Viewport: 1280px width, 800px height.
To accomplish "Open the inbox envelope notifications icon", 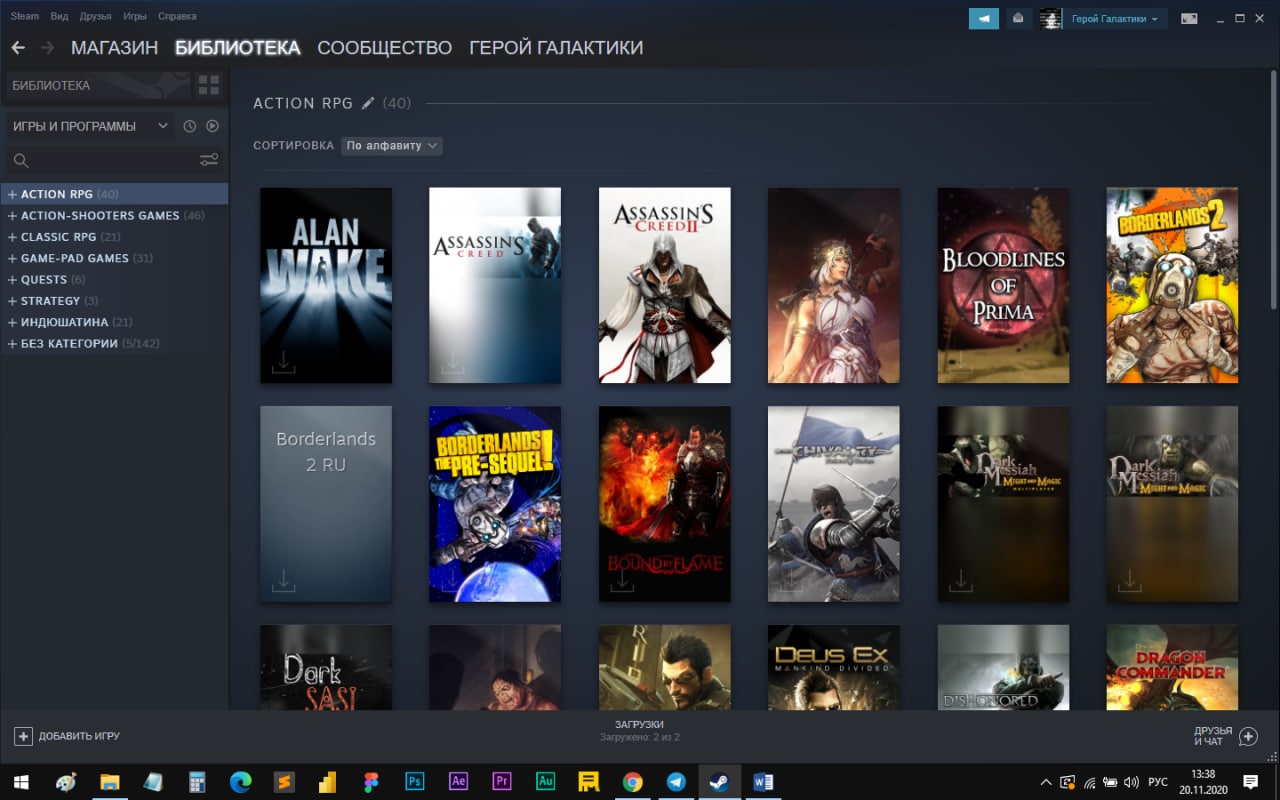I will [x=1018, y=18].
